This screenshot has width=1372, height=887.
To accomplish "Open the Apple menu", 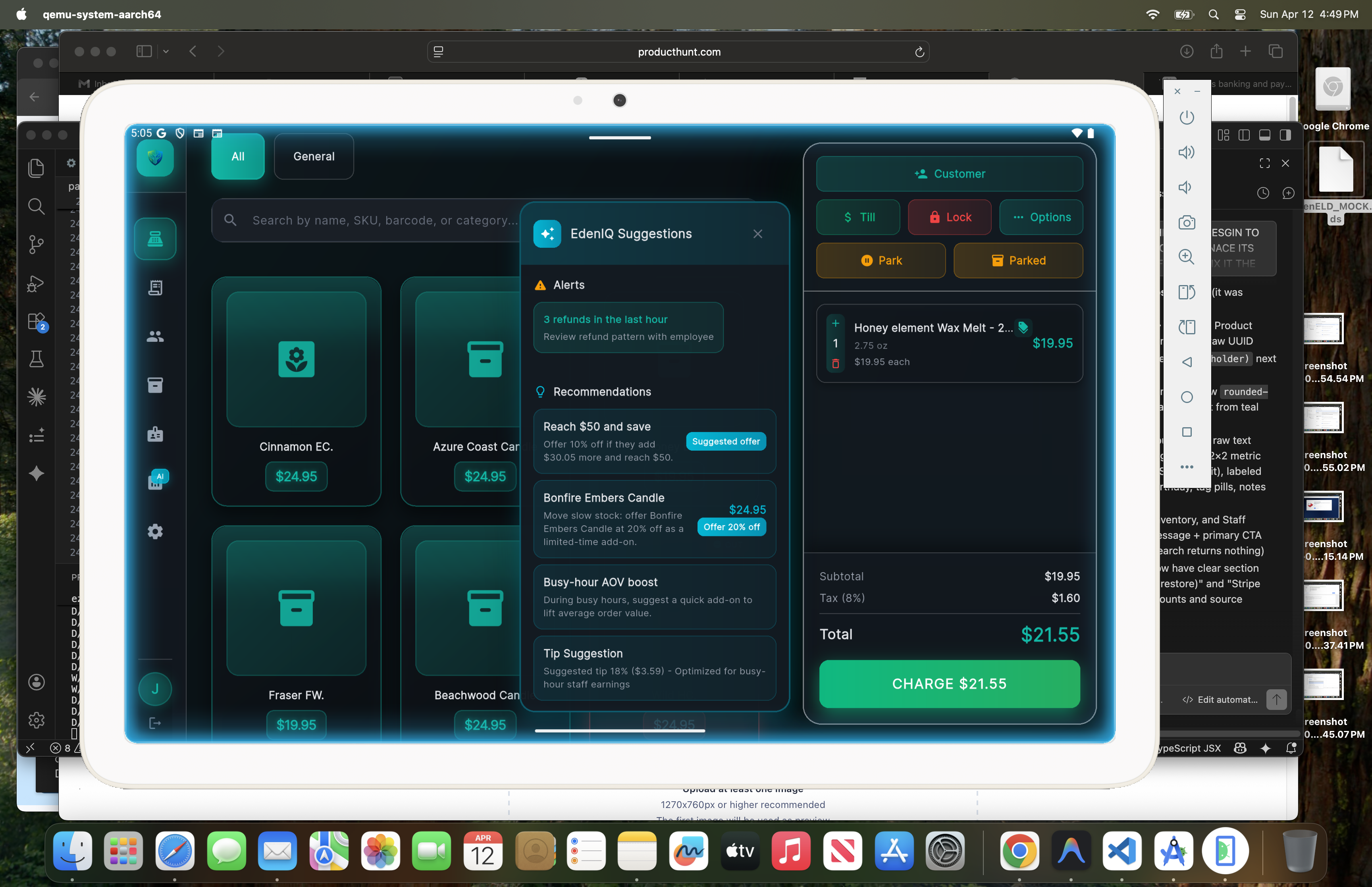I will click(x=21, y=14).
